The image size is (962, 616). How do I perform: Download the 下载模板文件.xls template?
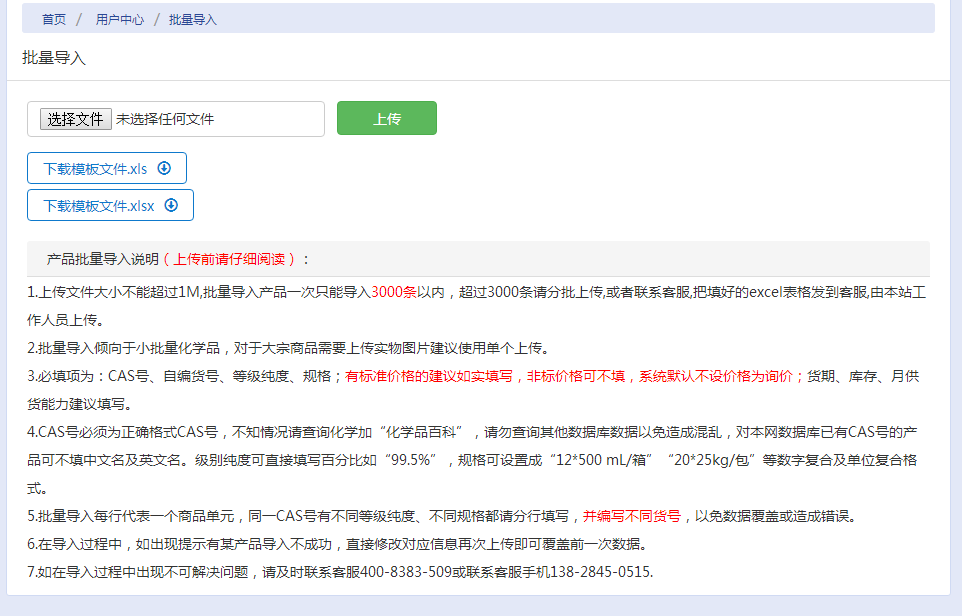(x=96, y=168)
